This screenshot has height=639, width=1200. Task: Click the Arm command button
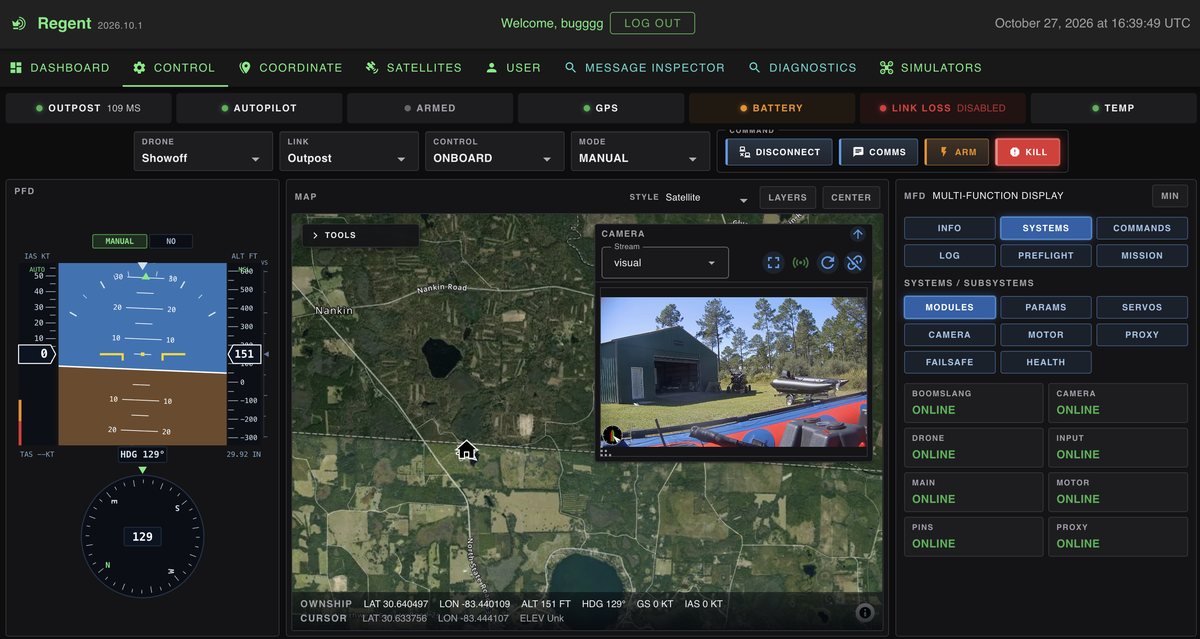(x=957, y=152)
